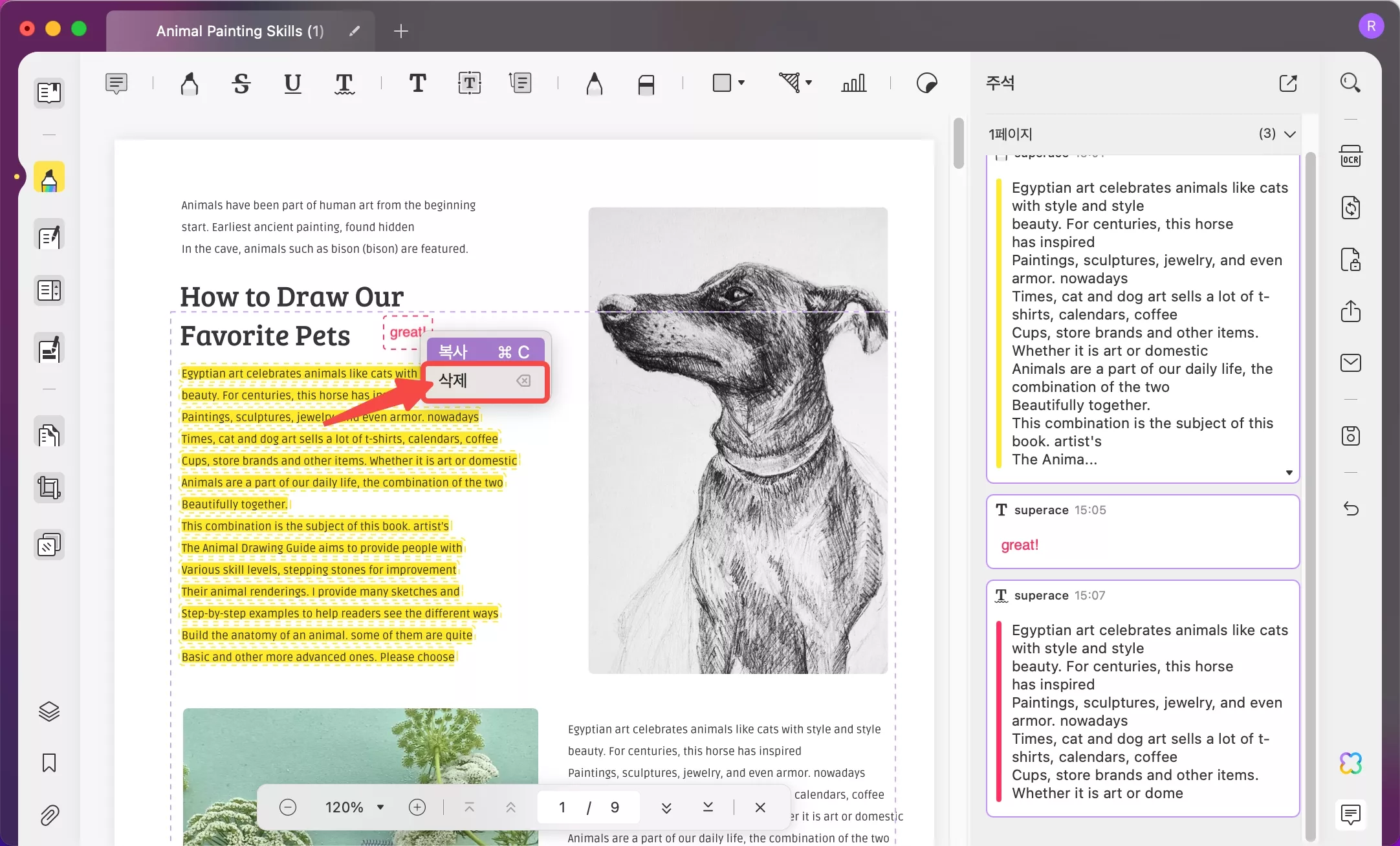
Task: Select the sticky note comment tool
Action: tap(116, 83)
